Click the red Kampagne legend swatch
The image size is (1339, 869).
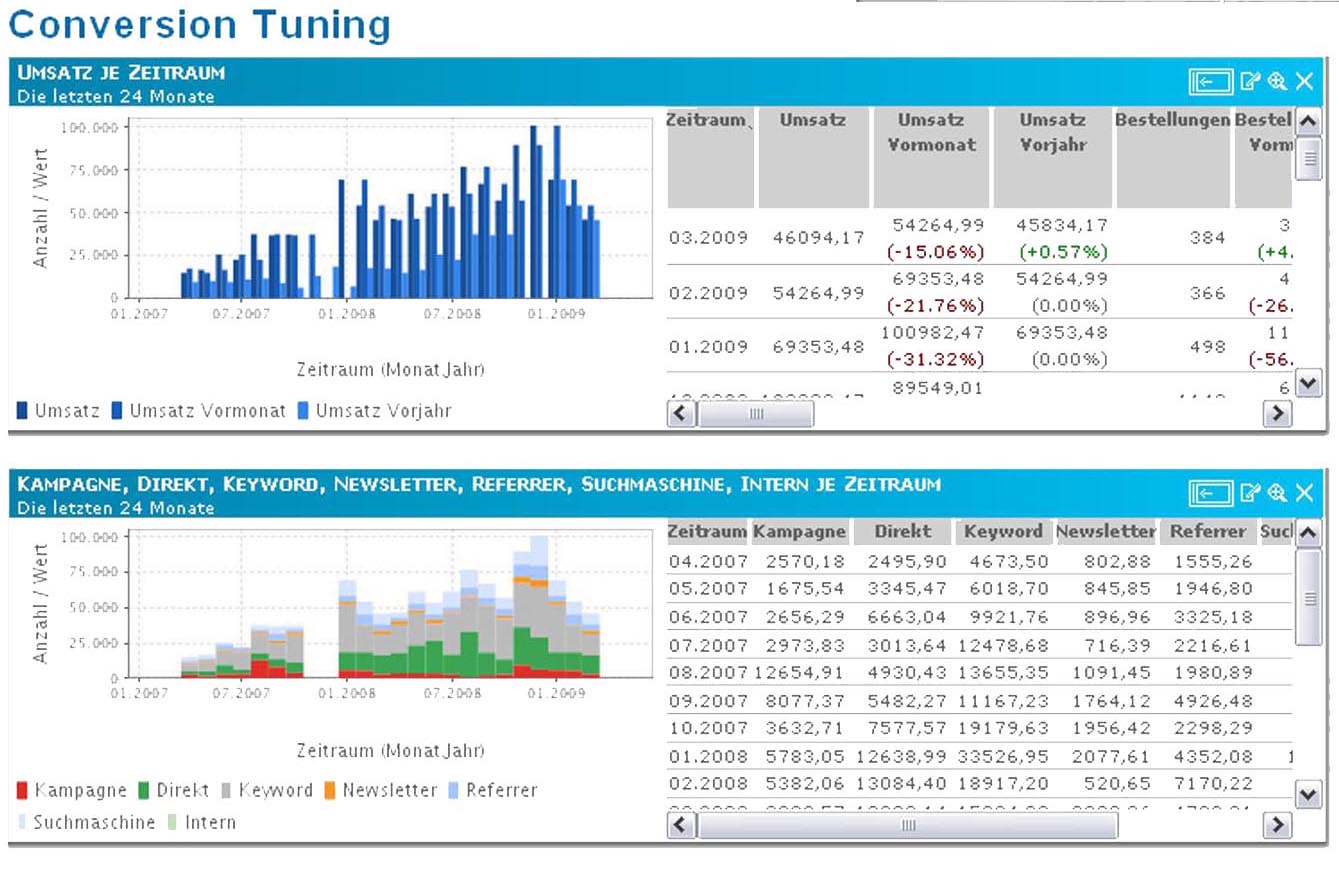point(23,790)
